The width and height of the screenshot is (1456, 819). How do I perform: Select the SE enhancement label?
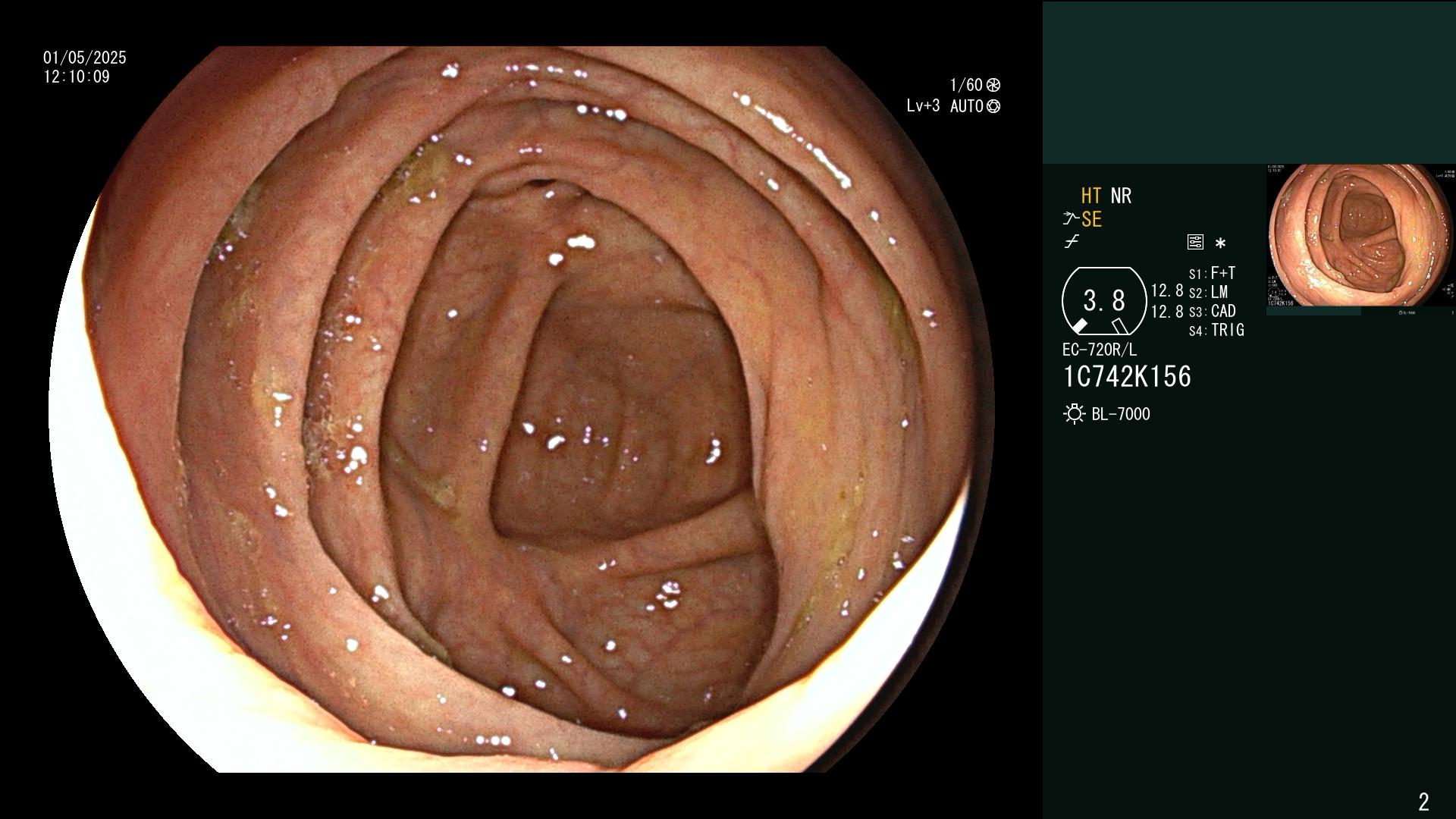(x=1091, y=220)
